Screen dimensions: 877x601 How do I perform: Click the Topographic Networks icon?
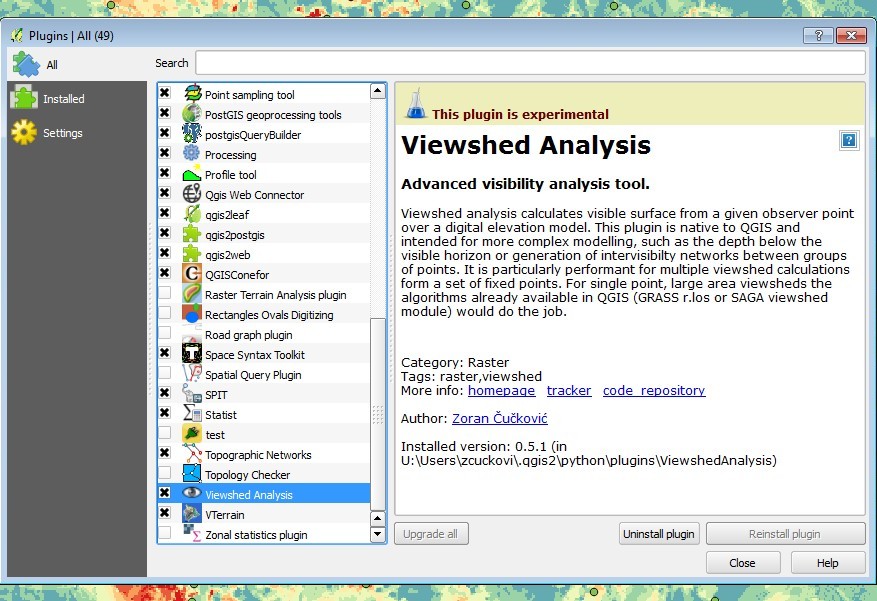192,453
